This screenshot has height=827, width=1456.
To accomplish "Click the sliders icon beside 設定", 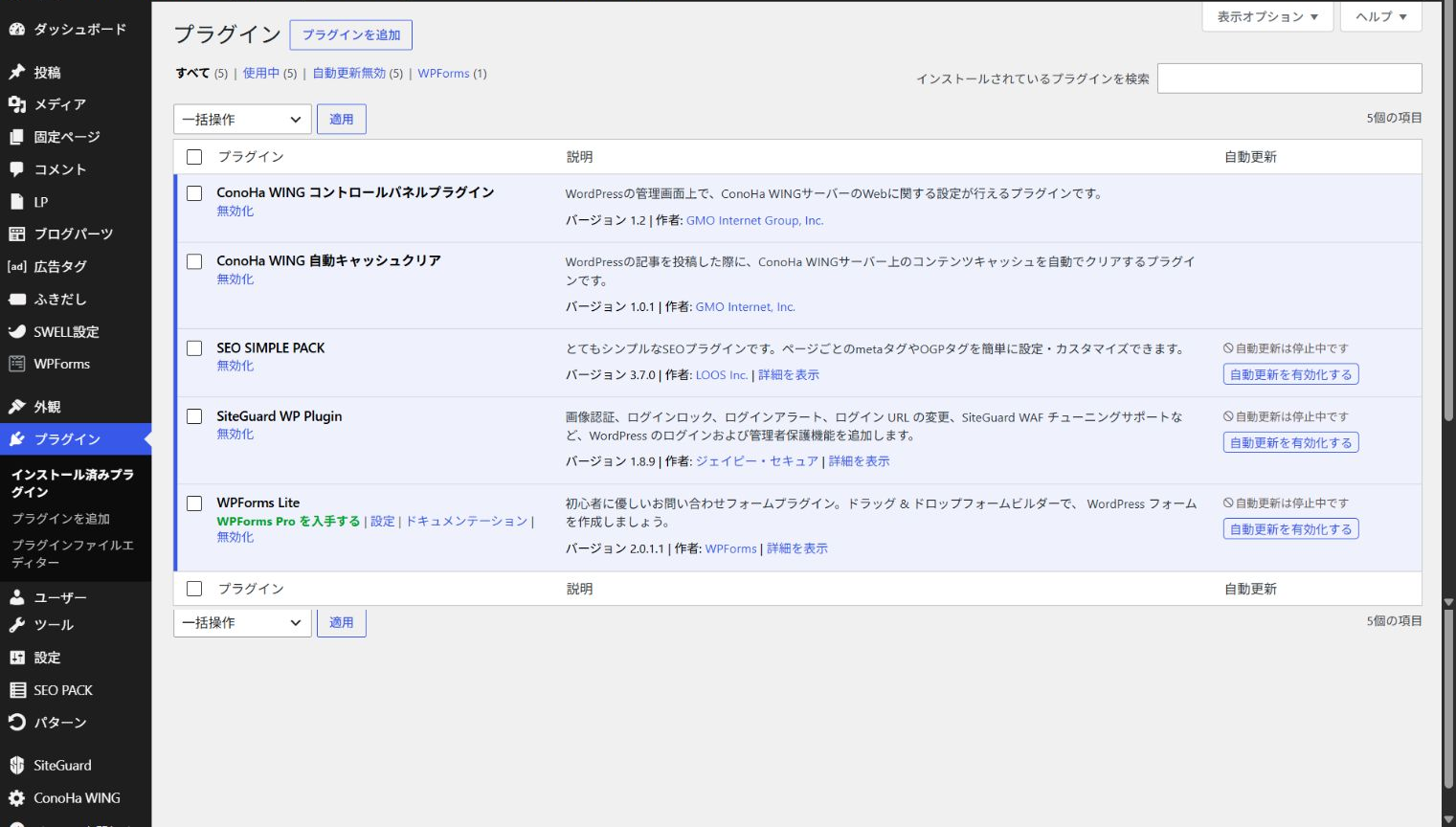I will pos(16,658).
